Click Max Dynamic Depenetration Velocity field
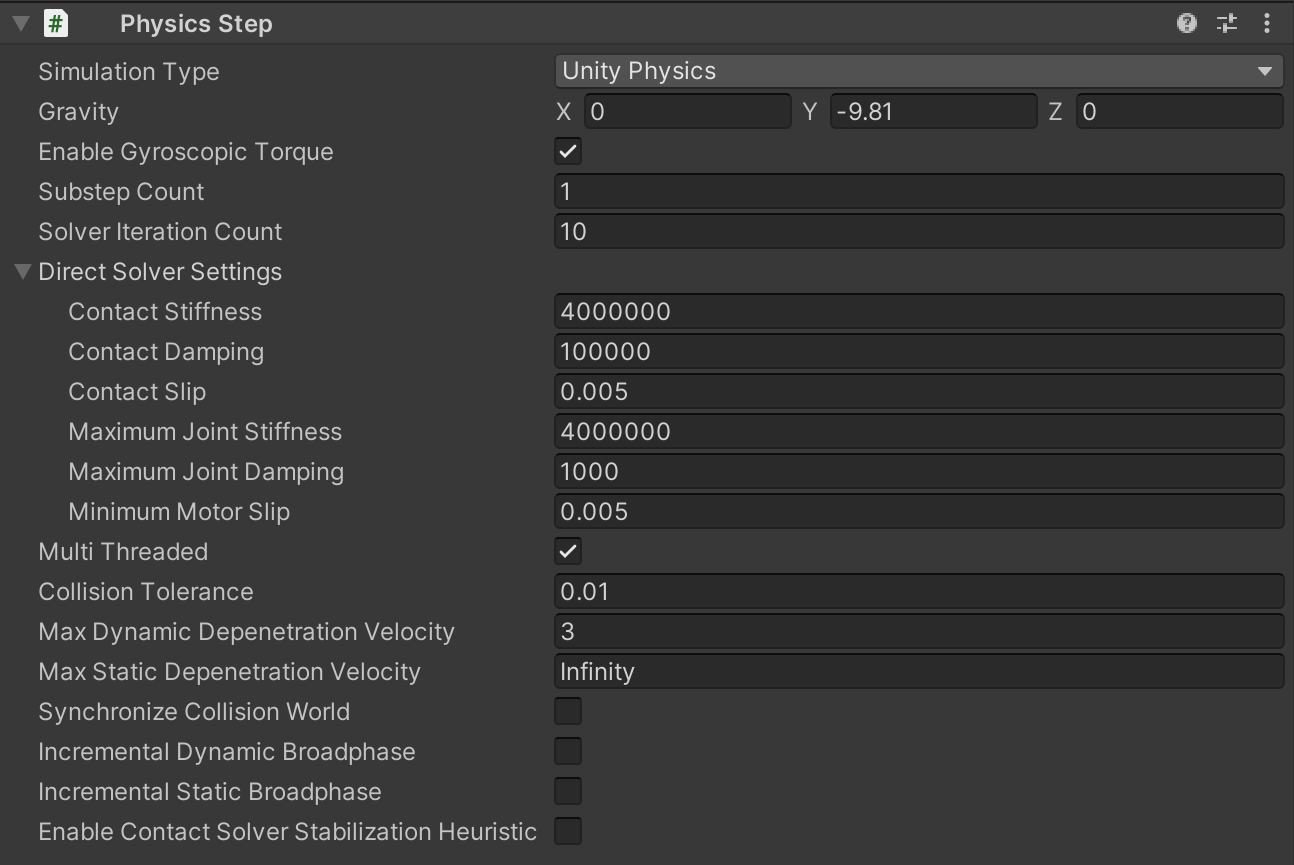The height and width of the screenshot is (865, 1294). (x=919, y=631)
